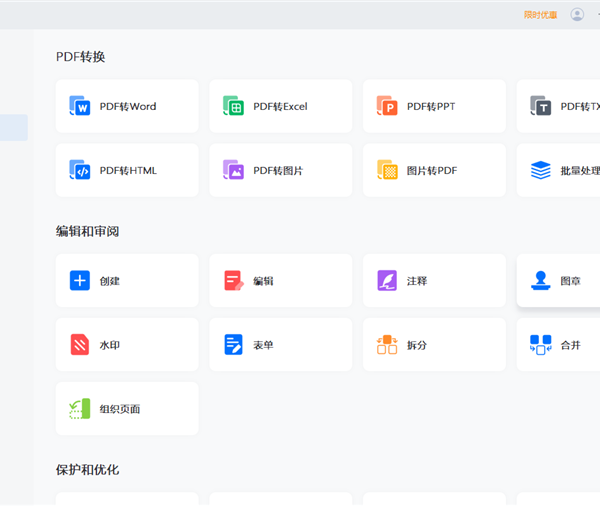Start the 图片转PDF converter

(433, 171)
